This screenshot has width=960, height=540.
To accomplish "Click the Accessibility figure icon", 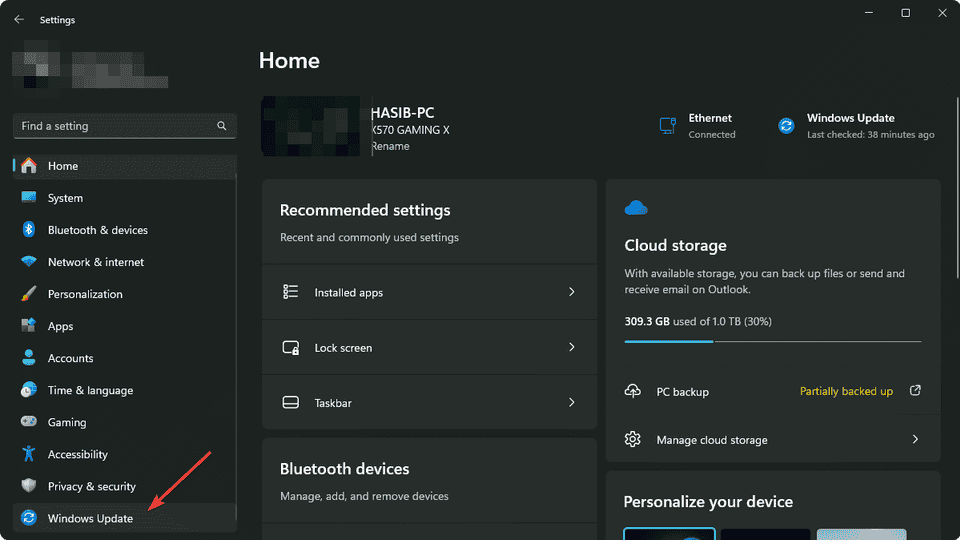I will [29, 454].
